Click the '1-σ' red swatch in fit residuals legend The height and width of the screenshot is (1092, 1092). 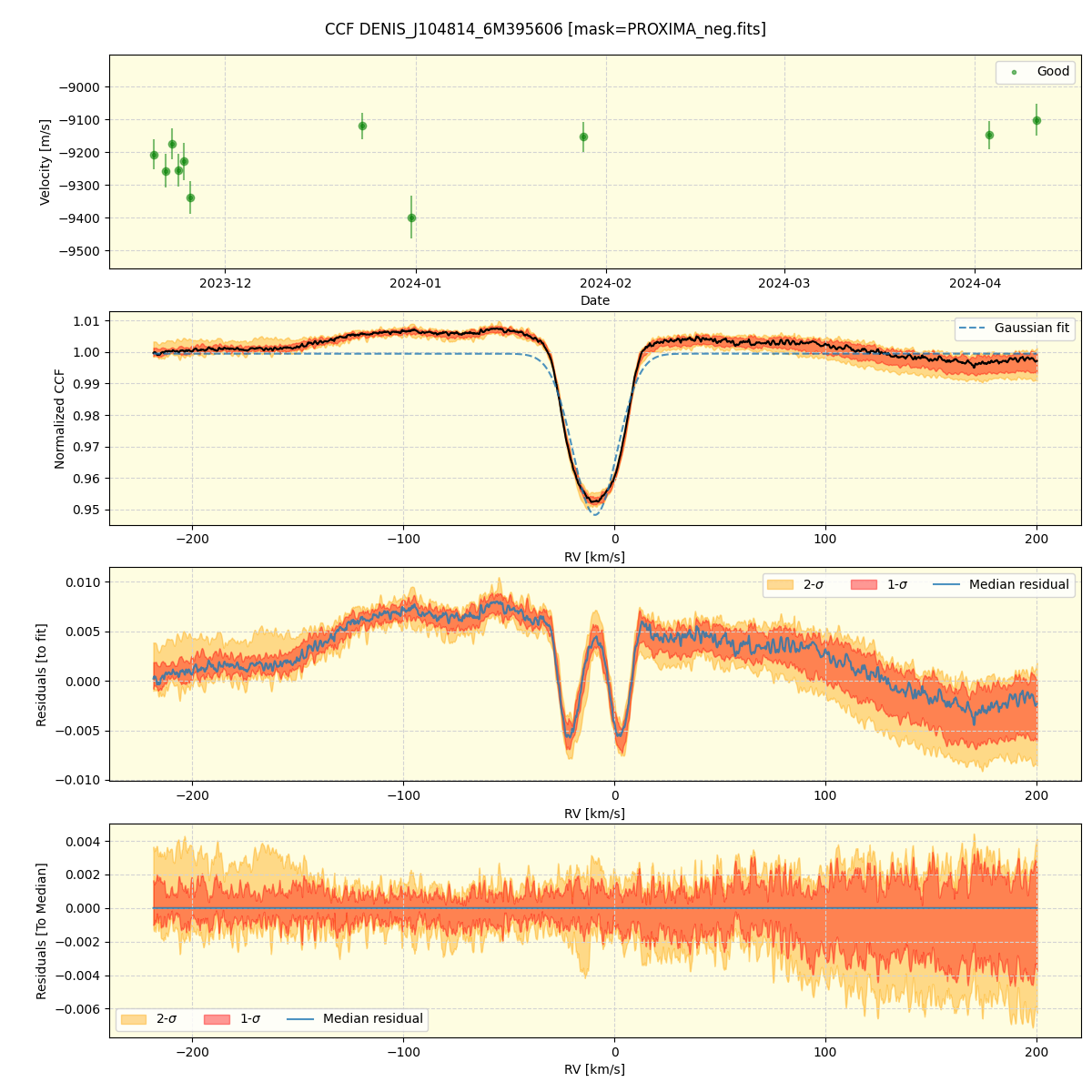864,584
